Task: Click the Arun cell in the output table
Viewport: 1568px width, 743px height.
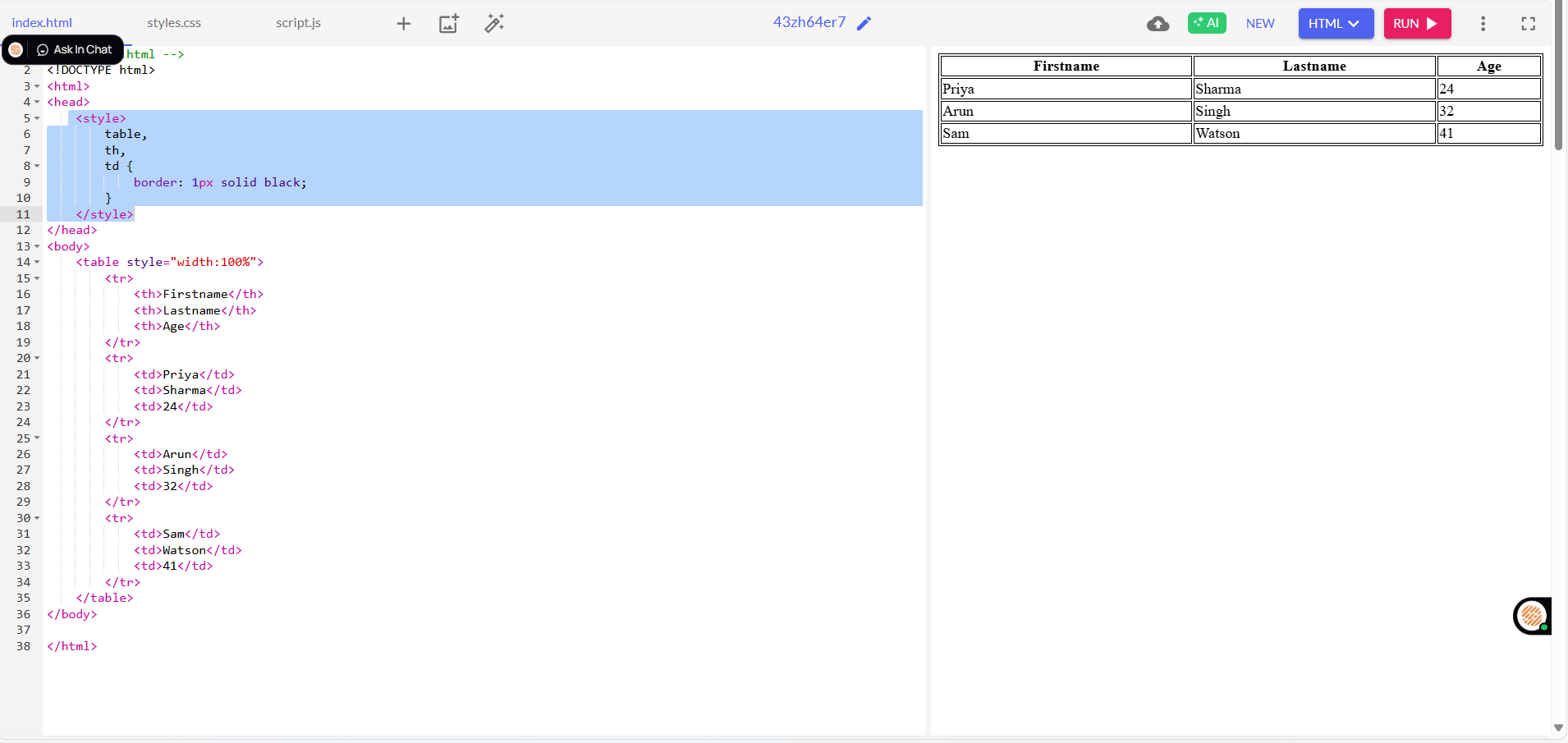Action: (1066, 111)
